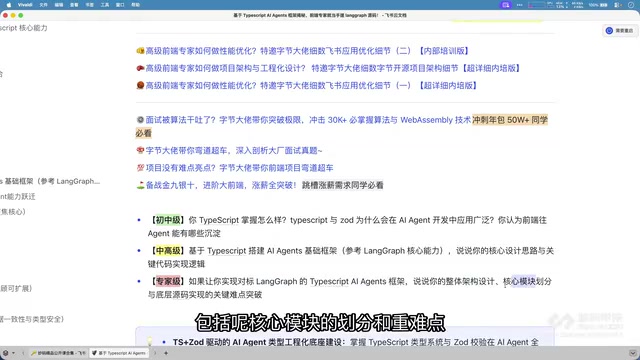
Task: Open link 面试被算法干吐了 WebAssembly 技术
Action: 308,120
